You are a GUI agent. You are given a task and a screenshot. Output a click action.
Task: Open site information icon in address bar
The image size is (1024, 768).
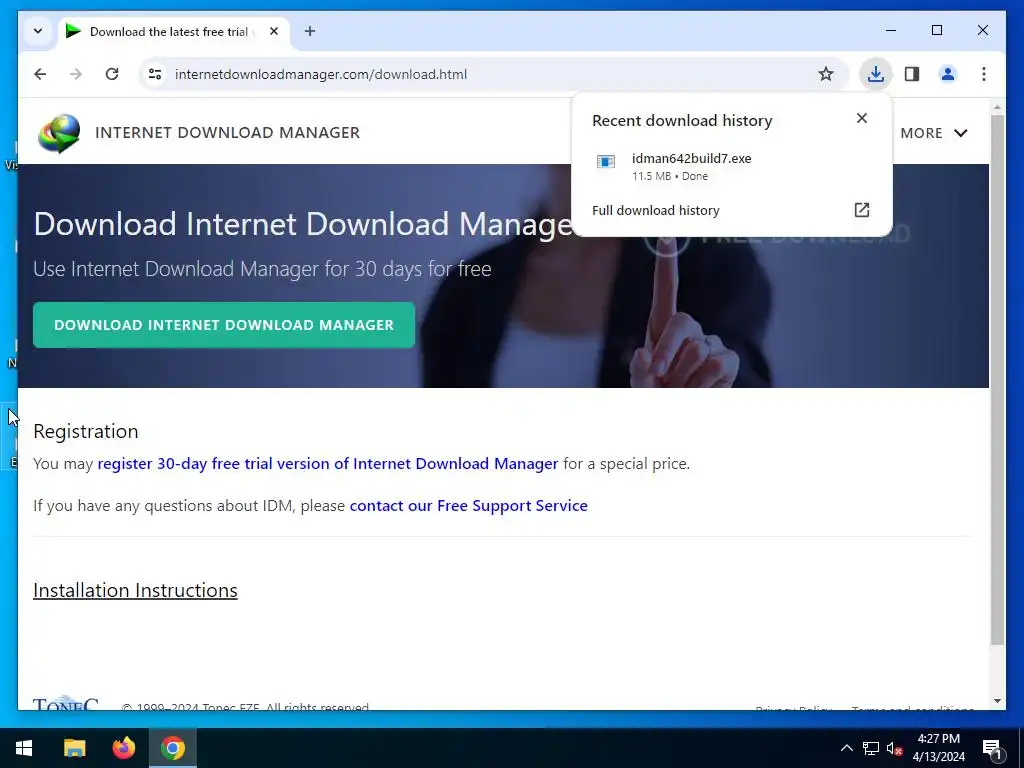[155, 74]
